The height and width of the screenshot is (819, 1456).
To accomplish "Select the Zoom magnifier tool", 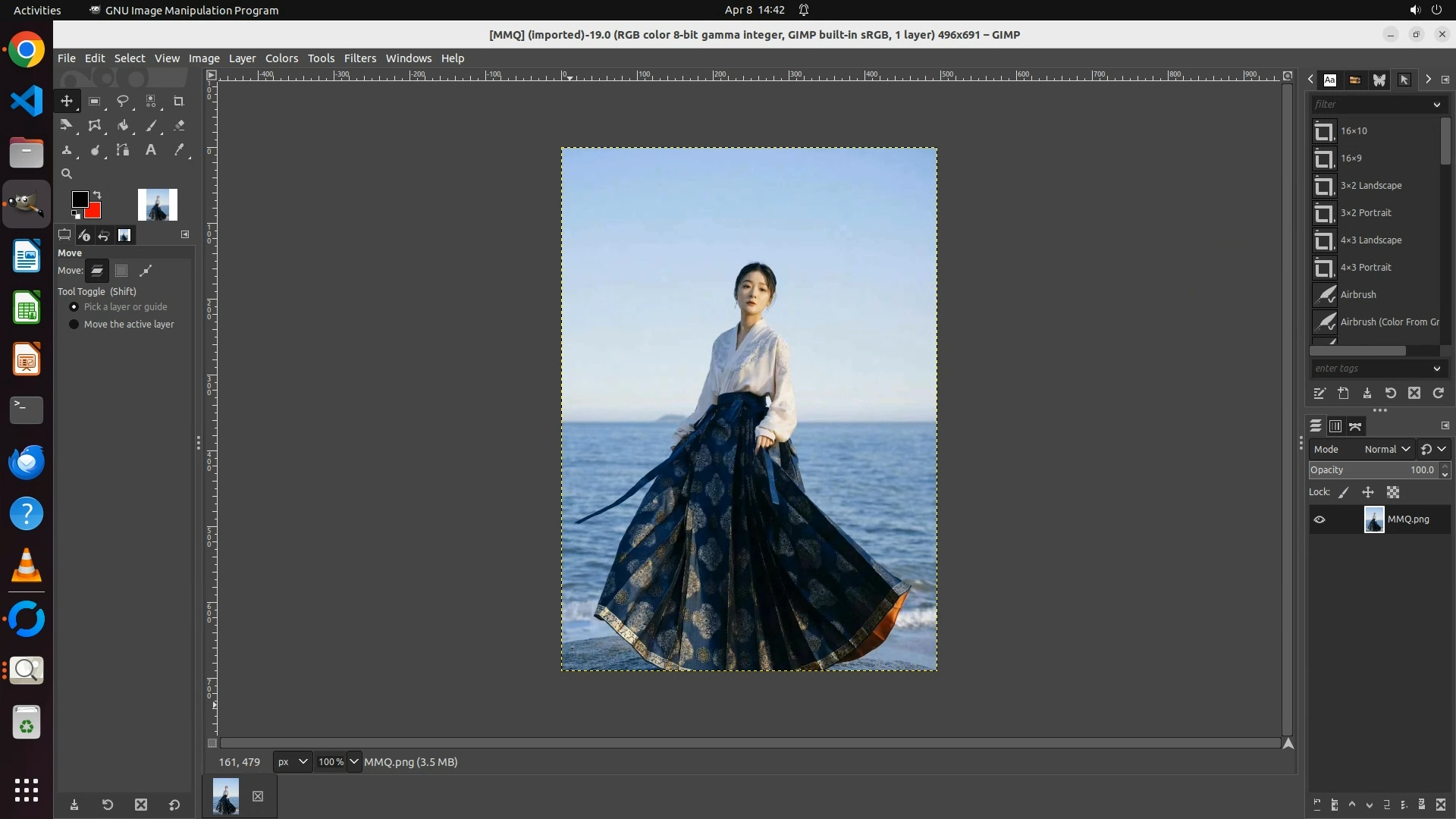I will 67,174.
